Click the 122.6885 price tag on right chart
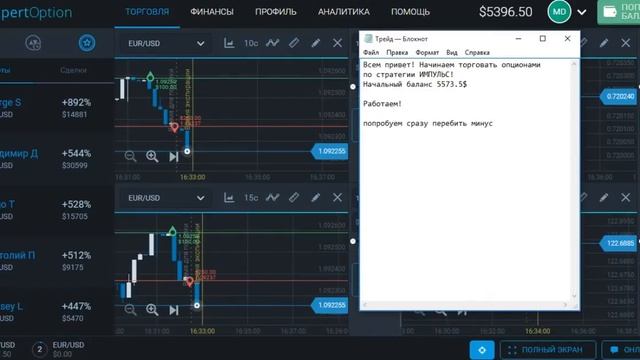The width and height of the screenshot is (640, 360). (618, 243)
